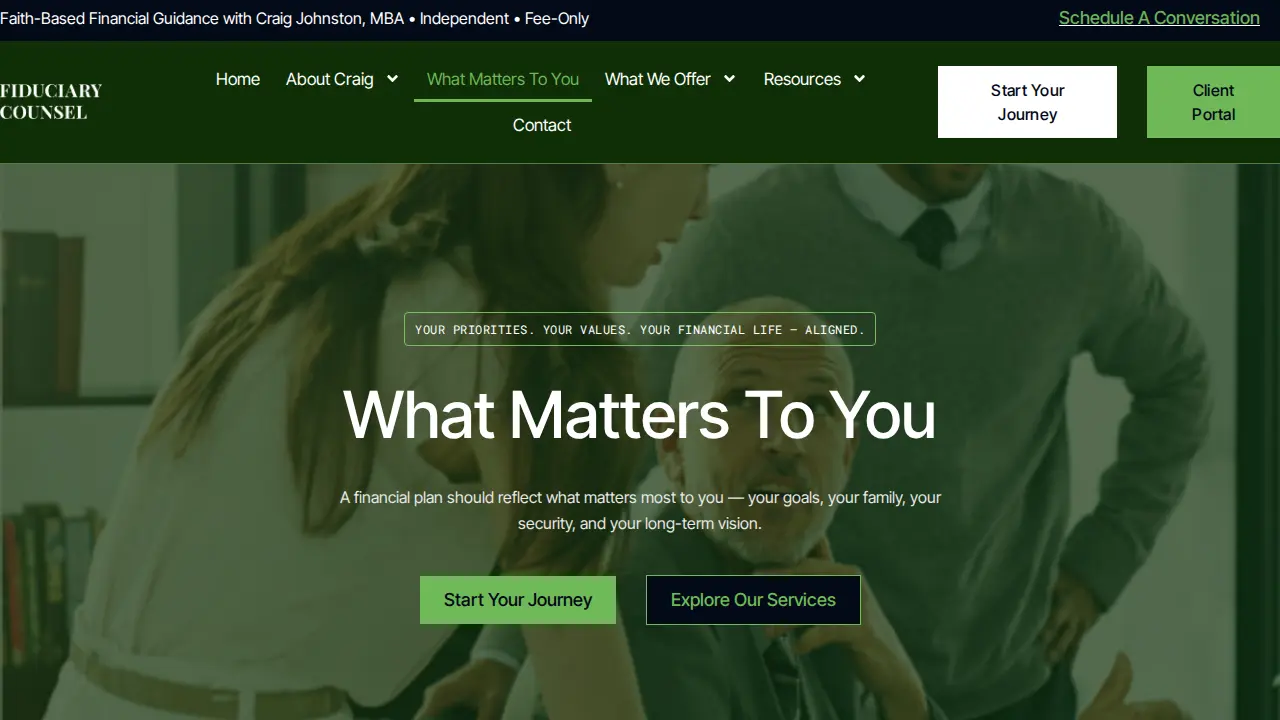Image resolution: width=1280 pixels, height=720 pixels.
Task: Open the About Craig menu item
Action: (330, 79)
